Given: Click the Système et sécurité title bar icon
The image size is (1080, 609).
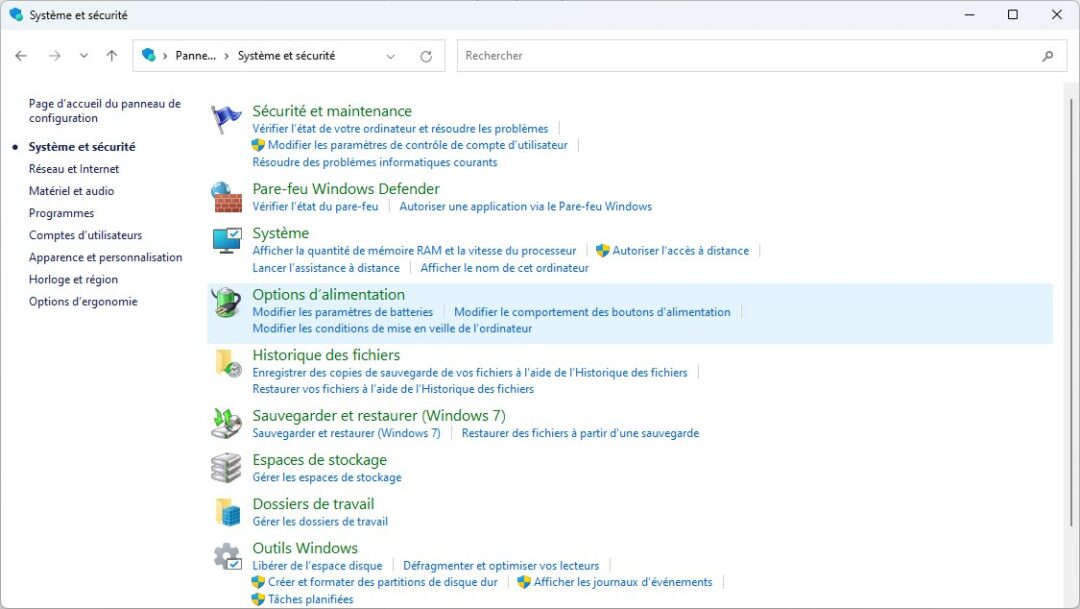Looking at the screenshot, I should [16, 14].
